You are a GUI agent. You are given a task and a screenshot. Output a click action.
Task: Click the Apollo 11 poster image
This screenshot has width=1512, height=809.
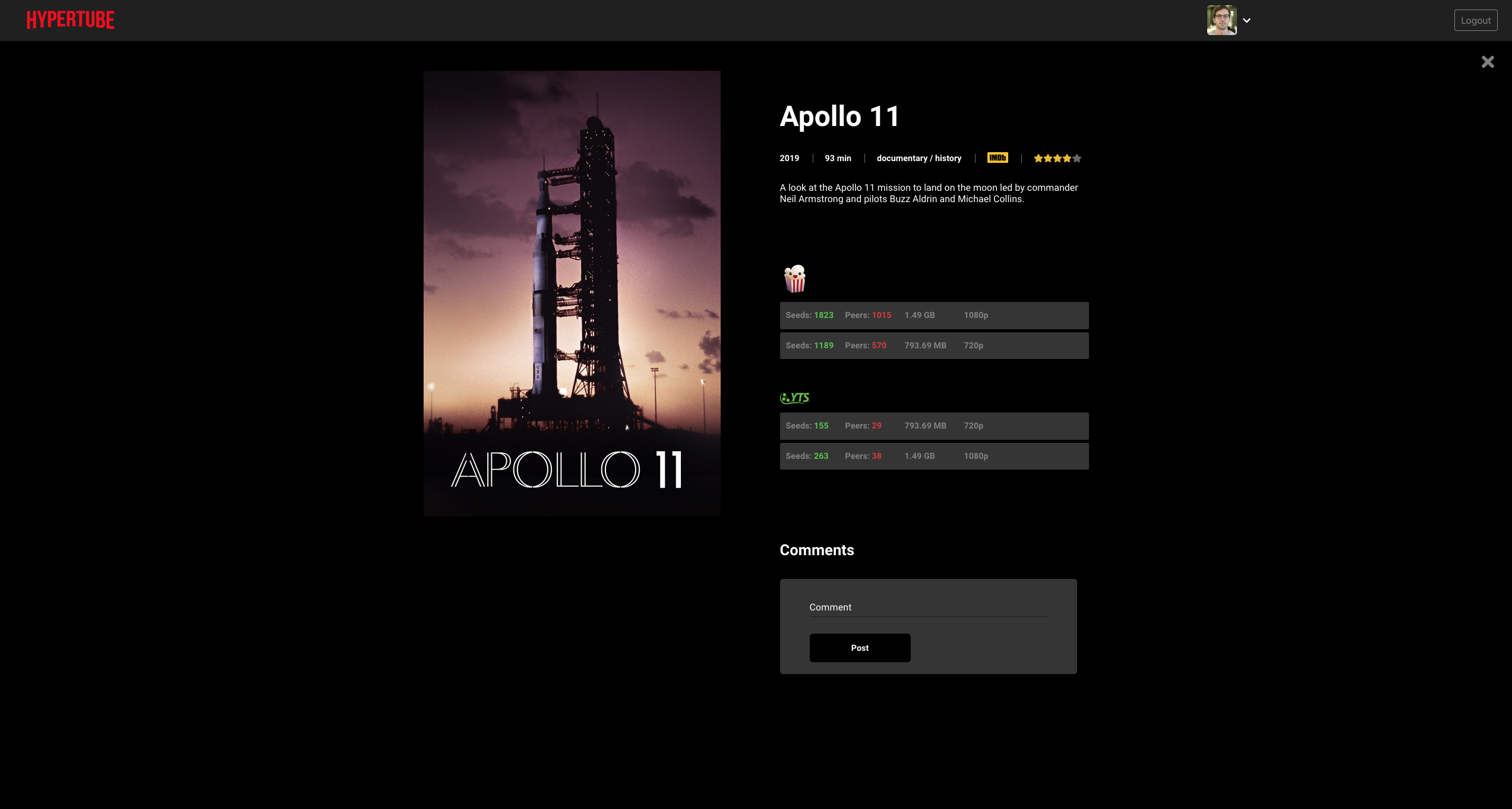tap(572, 293)
